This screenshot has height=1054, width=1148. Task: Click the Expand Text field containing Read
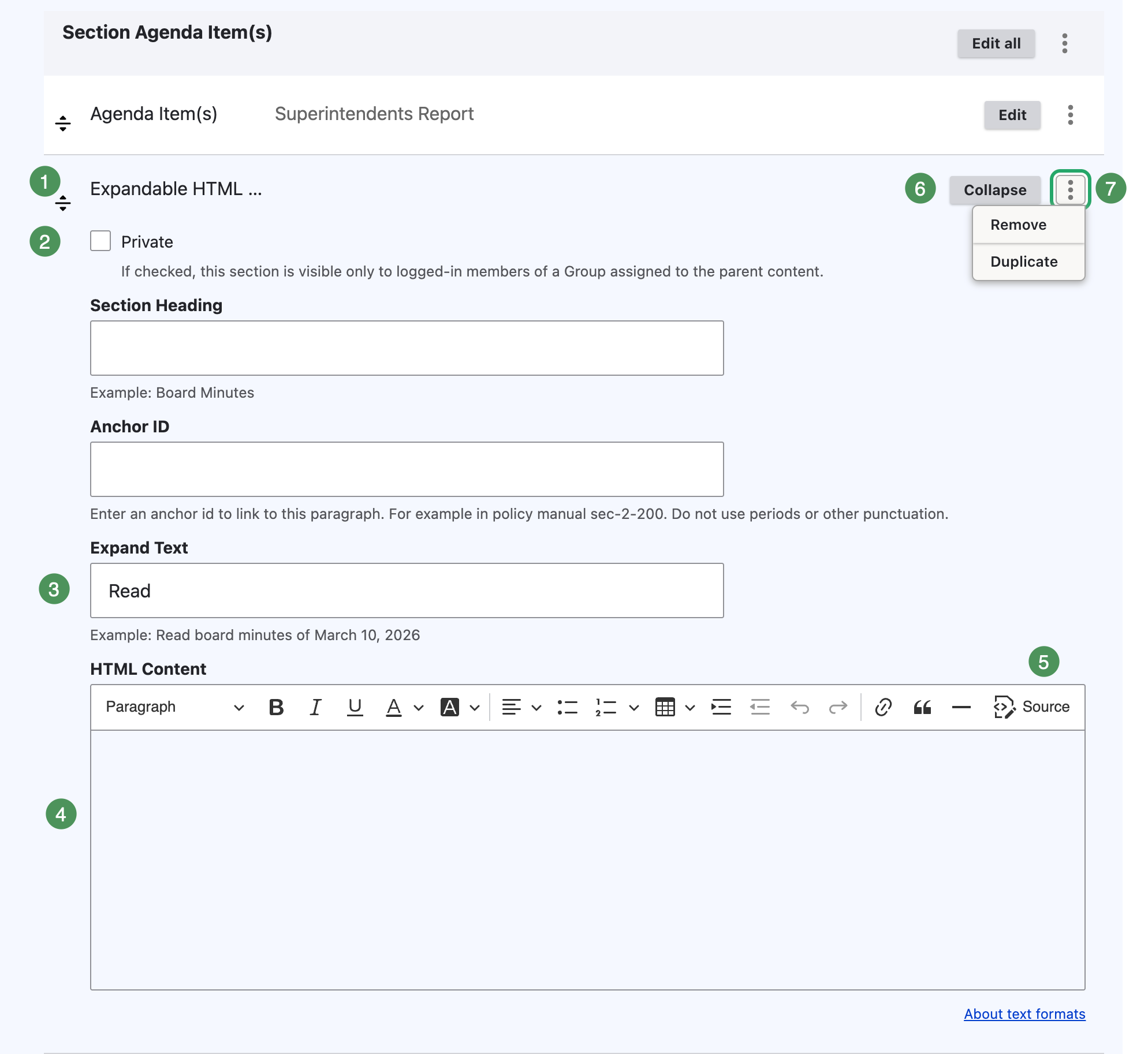[407, 590]
